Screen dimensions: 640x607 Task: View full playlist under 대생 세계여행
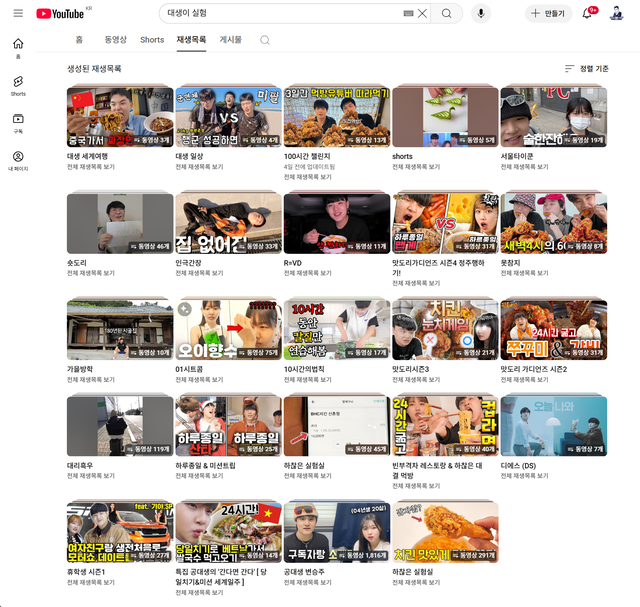tap(91, 165)
